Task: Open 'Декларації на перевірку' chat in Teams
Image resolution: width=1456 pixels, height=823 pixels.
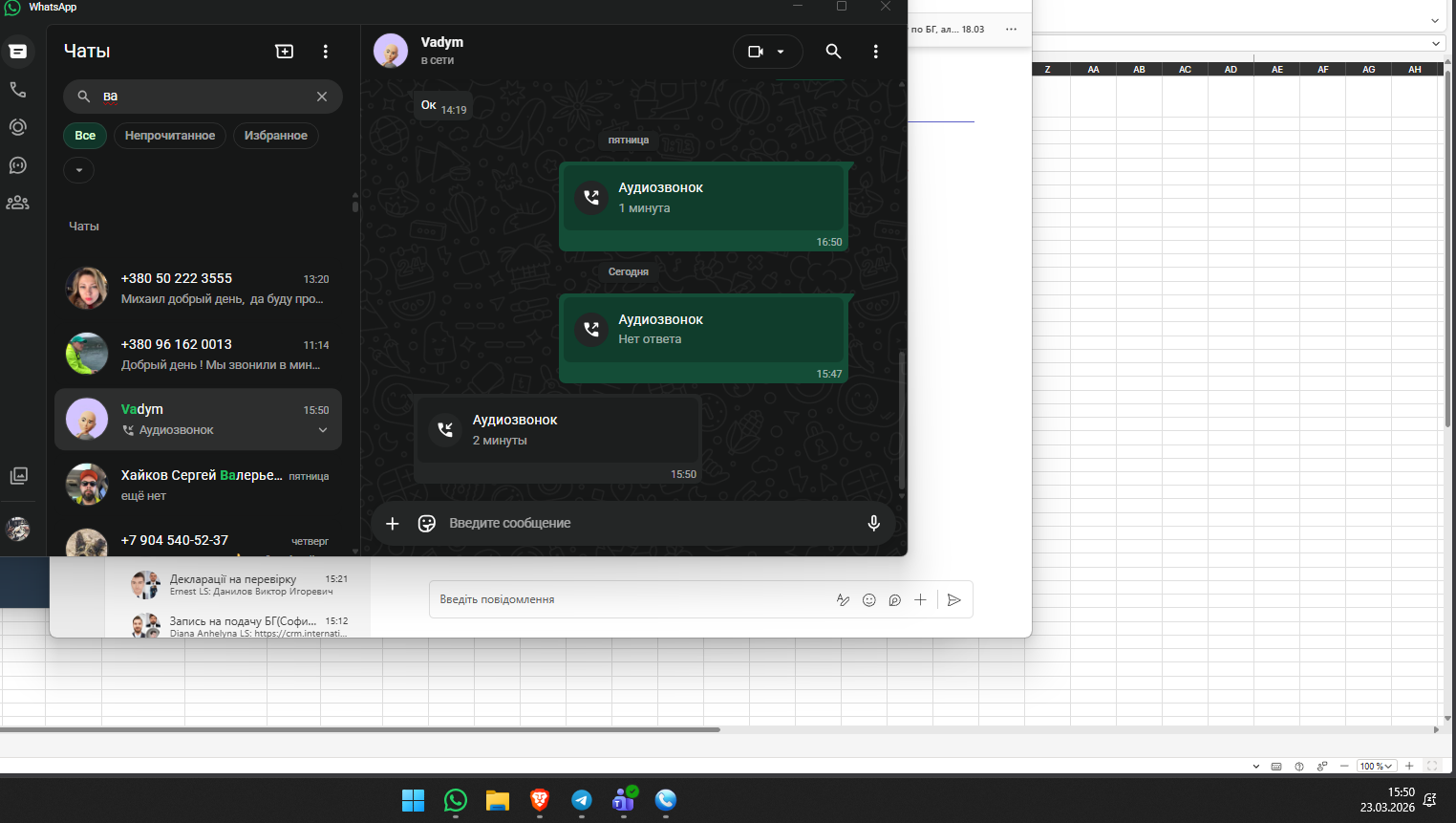Action: point(239,585)
